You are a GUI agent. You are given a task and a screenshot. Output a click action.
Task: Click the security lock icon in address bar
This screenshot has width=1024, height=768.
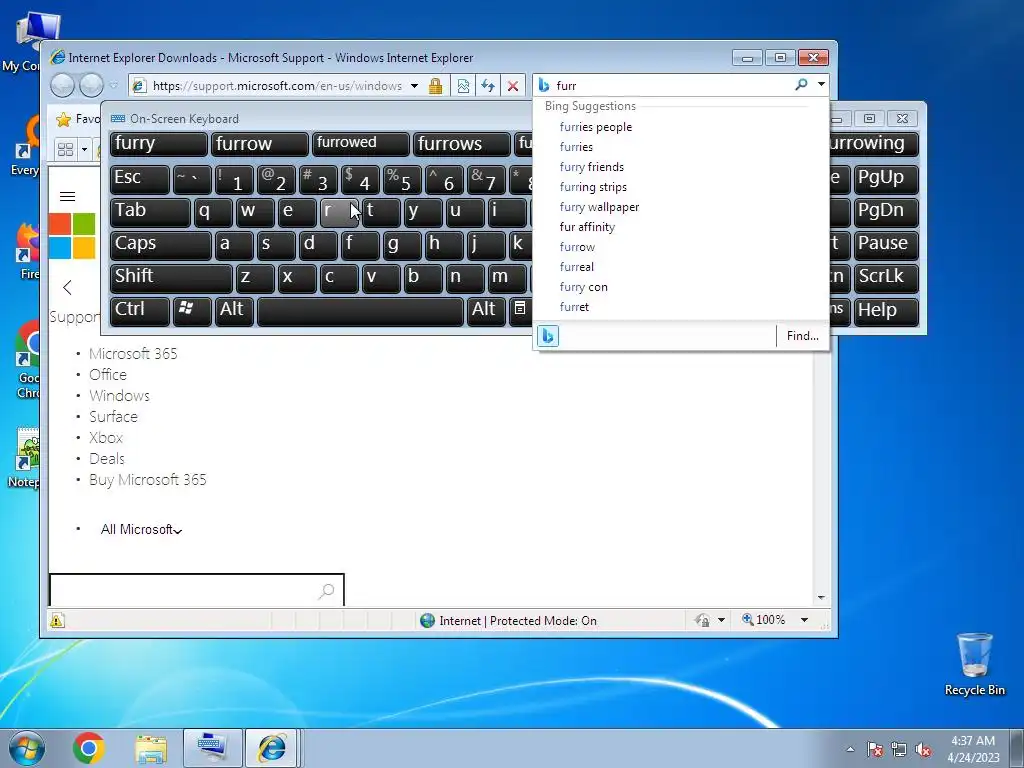(x=436, y=86)
